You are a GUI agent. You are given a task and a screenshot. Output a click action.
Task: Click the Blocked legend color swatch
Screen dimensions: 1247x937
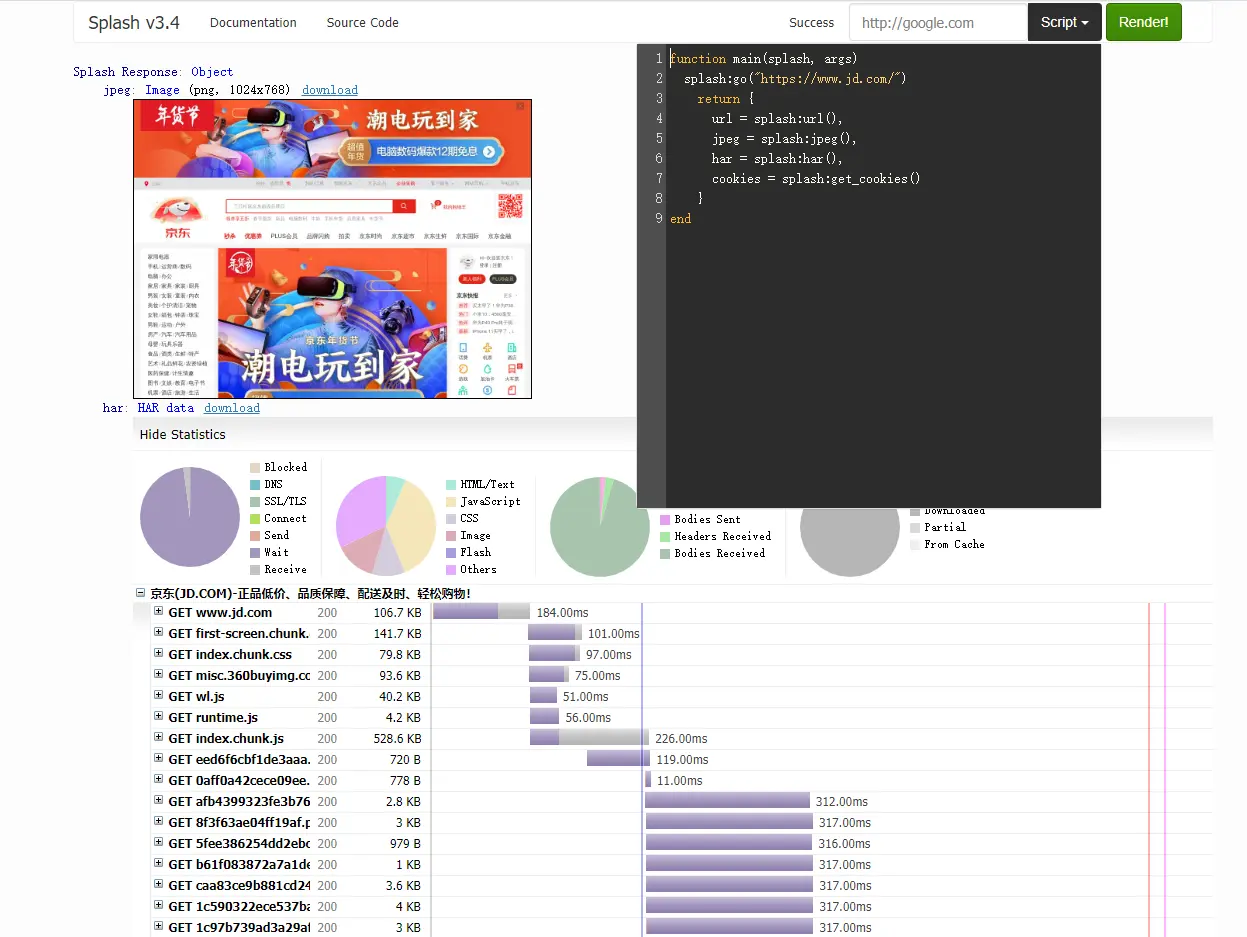255,467
